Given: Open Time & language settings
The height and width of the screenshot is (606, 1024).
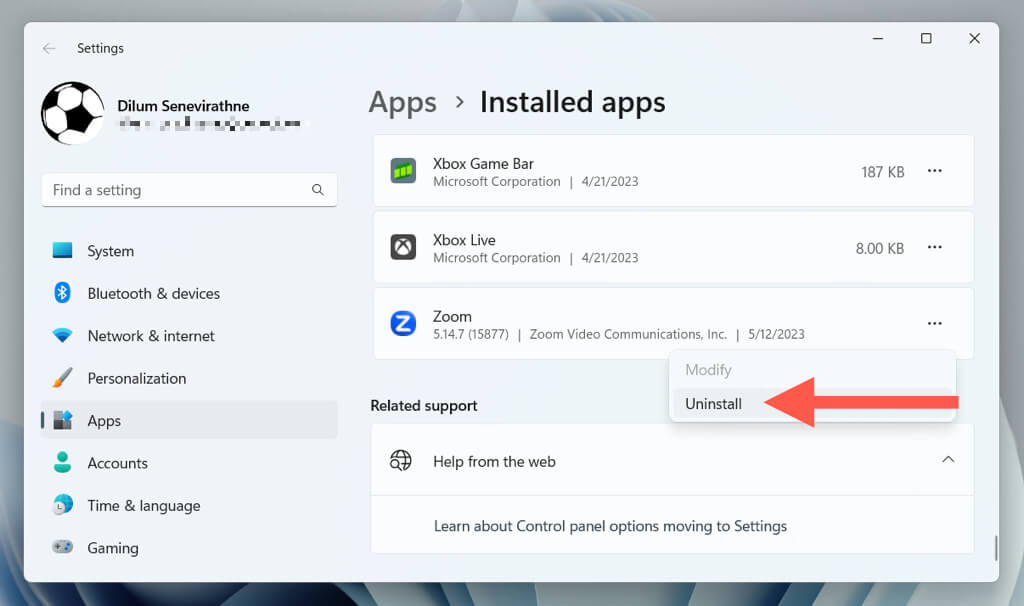Looking at the screenshot, I should (189, 505).
